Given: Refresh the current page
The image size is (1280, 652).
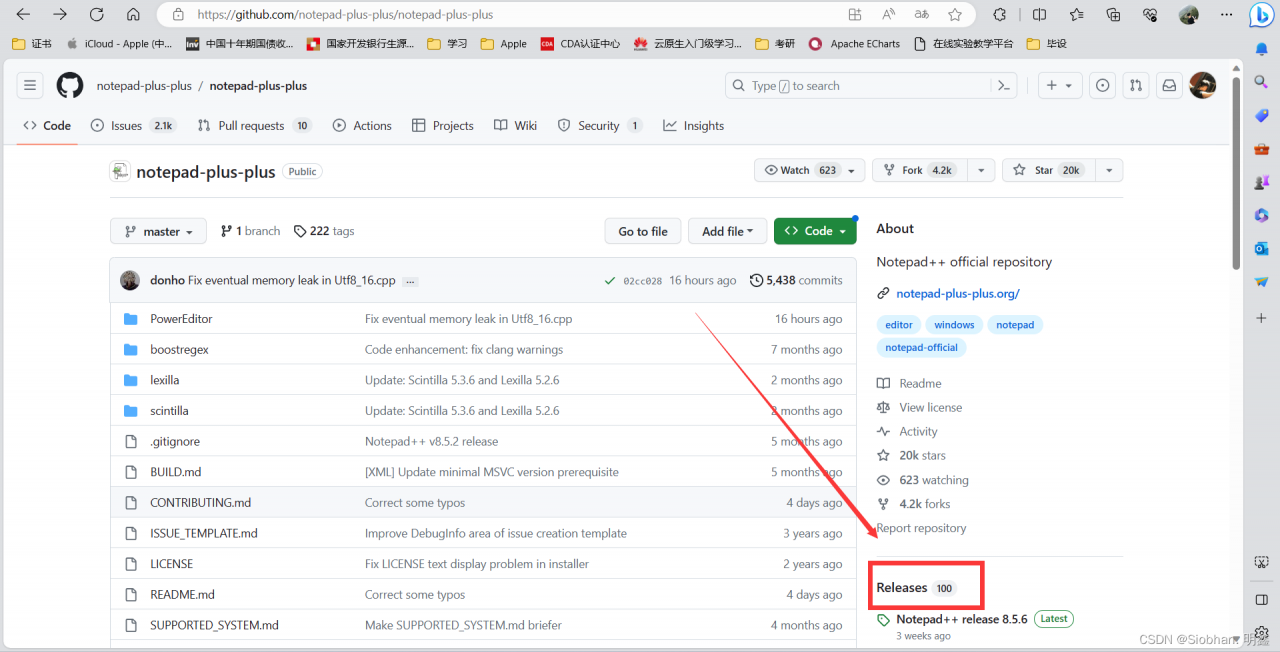Looking at the screenshot, I should tap(96, 15).
